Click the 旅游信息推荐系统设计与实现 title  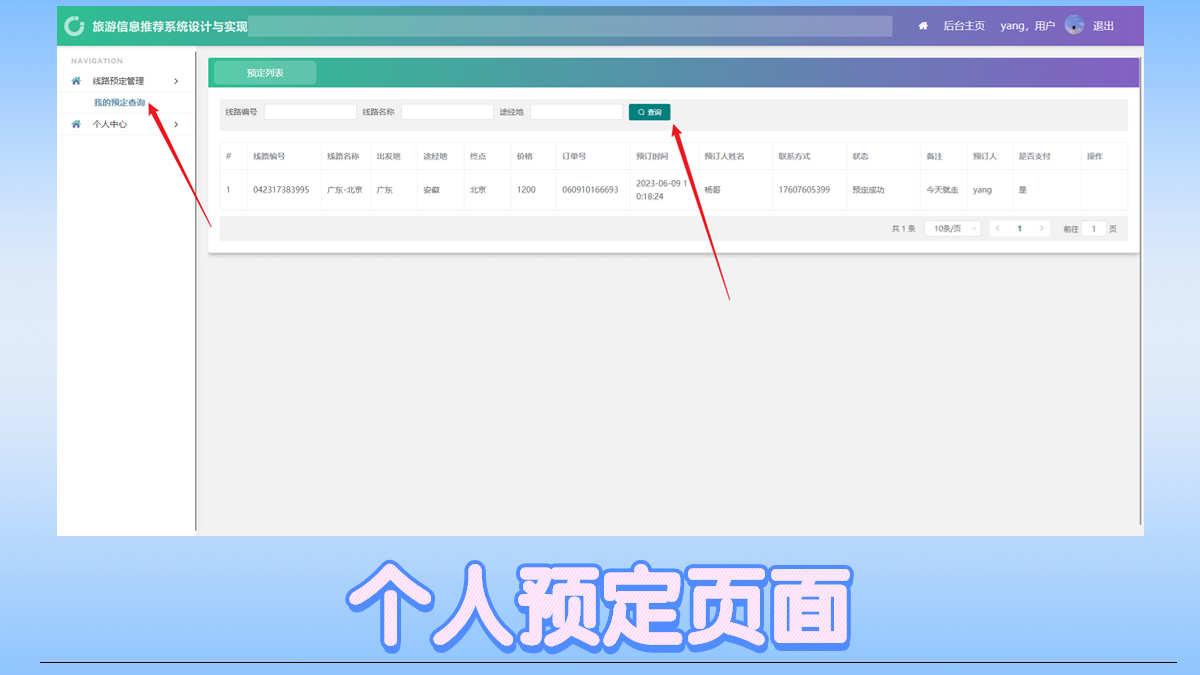click(169, 26)
